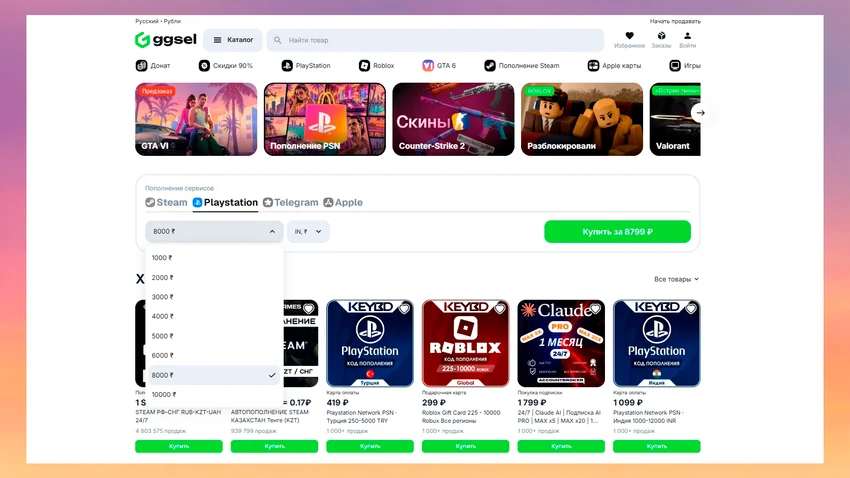Open the IN, ₹ region dropdown

pyautogui.click(x=308, y=231)
